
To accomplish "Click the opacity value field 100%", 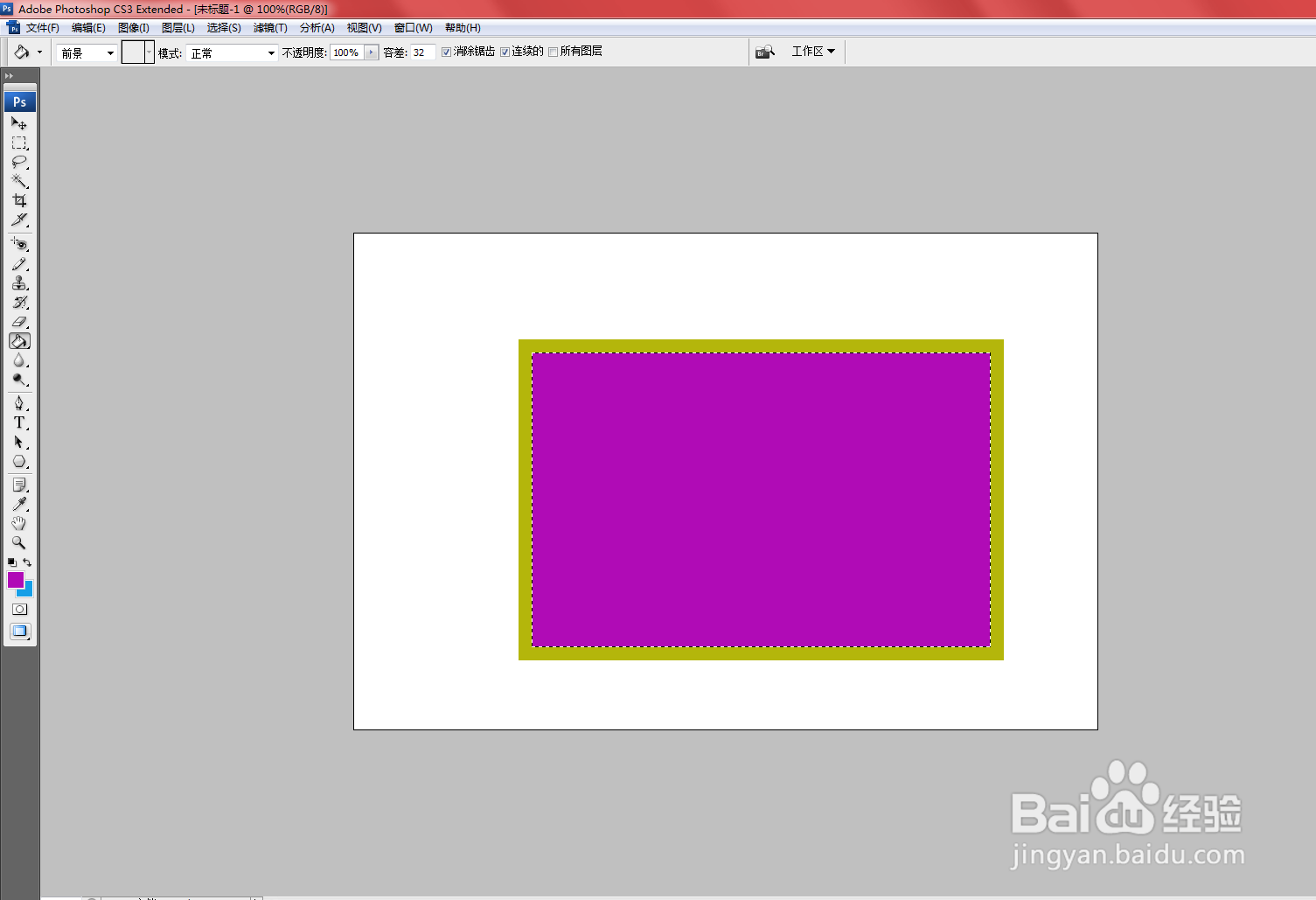I will [x=347, y=52].
